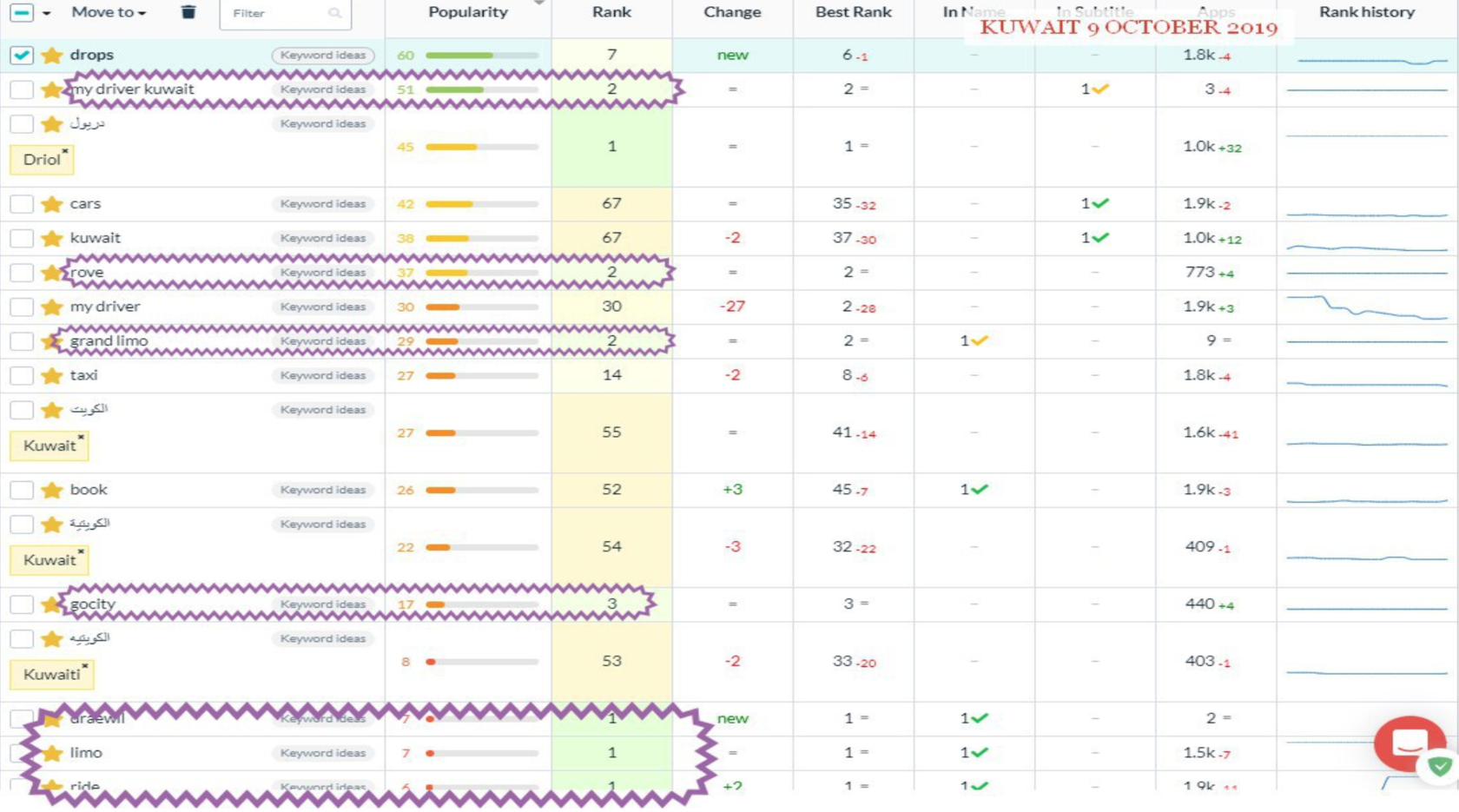Click the star icon for cars keyword

click(52, 204)
